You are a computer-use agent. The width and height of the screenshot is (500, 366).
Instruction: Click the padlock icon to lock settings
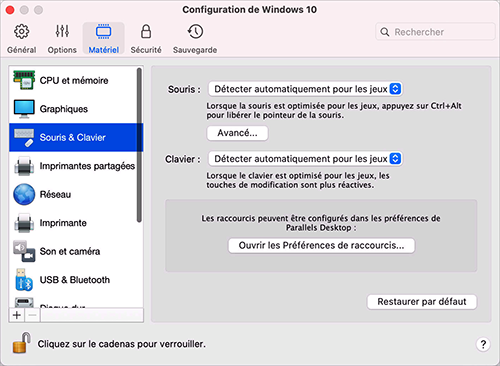21,343
